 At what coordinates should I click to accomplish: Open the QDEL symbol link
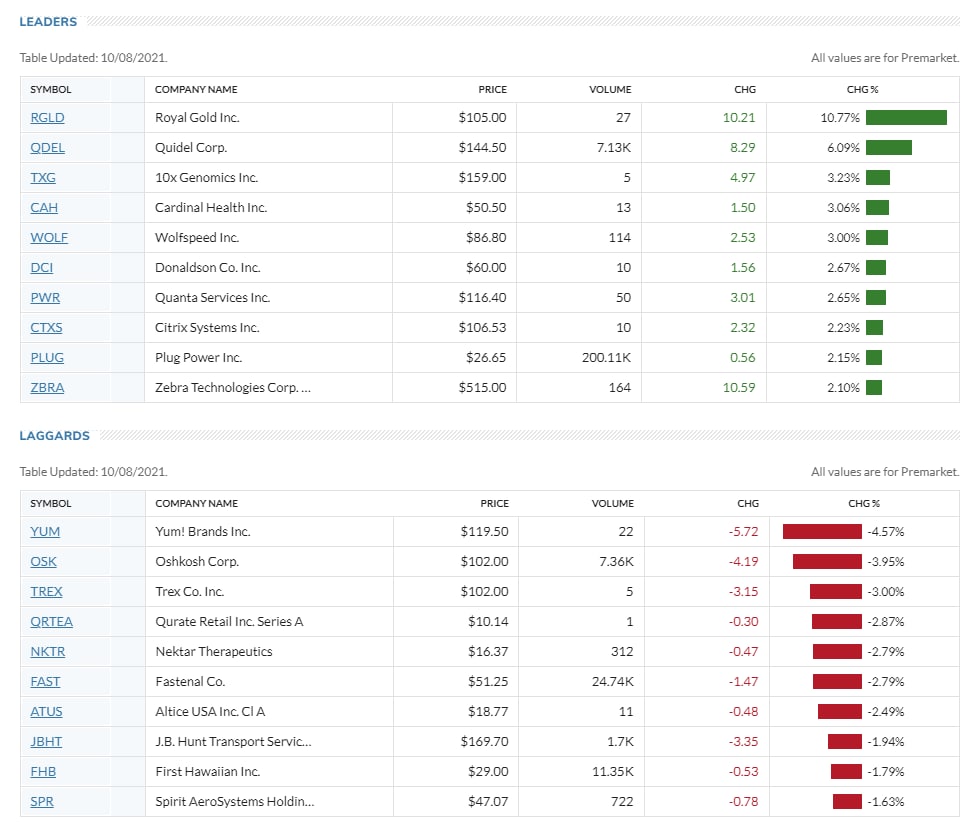click(x=47, y=147)
